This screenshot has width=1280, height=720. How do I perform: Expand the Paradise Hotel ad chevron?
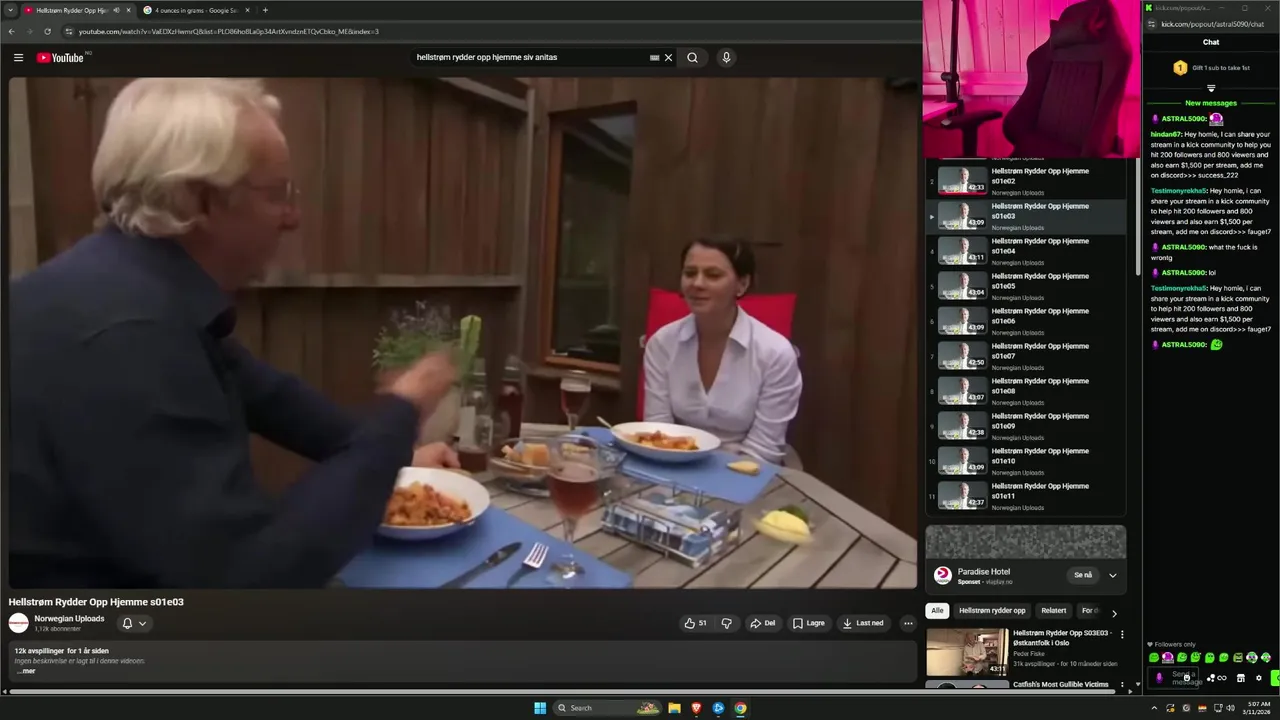(x=1112, y=575)
